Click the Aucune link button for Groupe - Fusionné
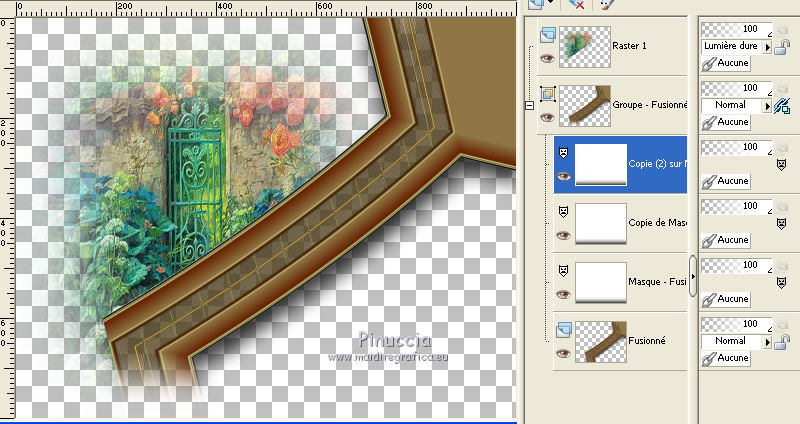The image size is (800, 424). coord(726,122)
